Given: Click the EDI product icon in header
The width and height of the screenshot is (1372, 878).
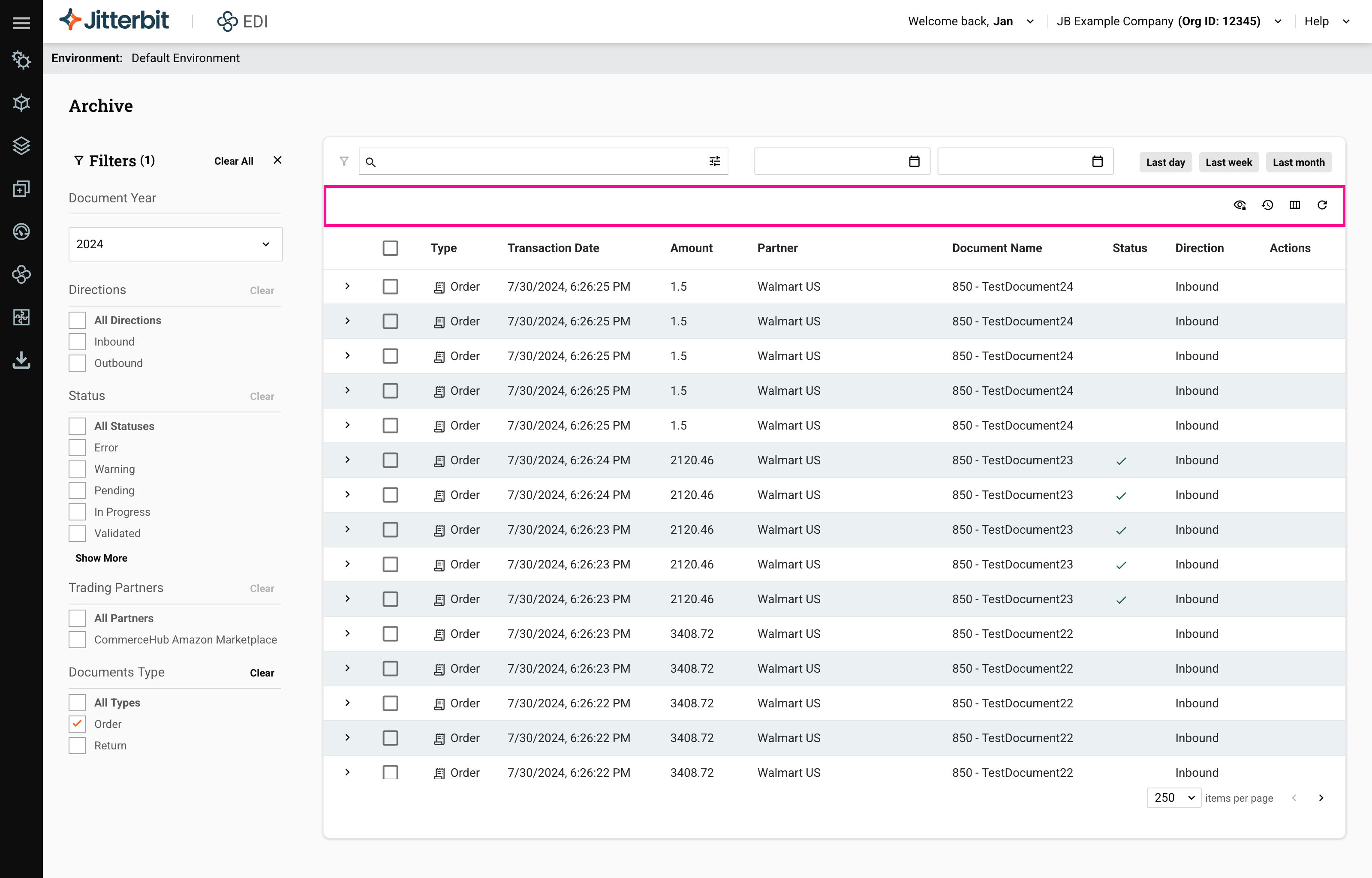Looking at the screenshot, I should [x=227, y=22].
